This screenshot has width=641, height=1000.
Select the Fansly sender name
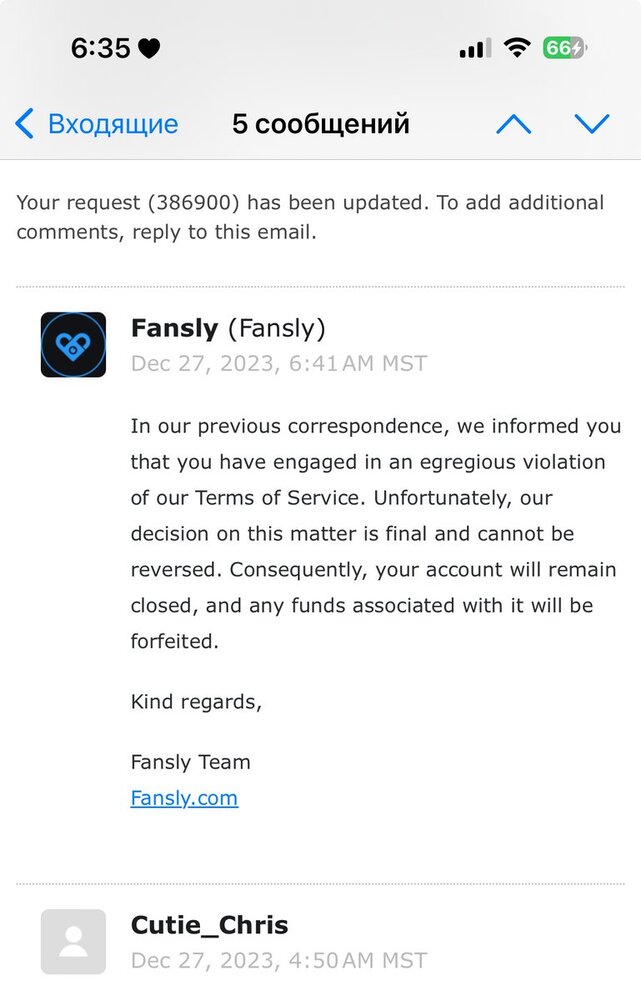click(174, 328)
